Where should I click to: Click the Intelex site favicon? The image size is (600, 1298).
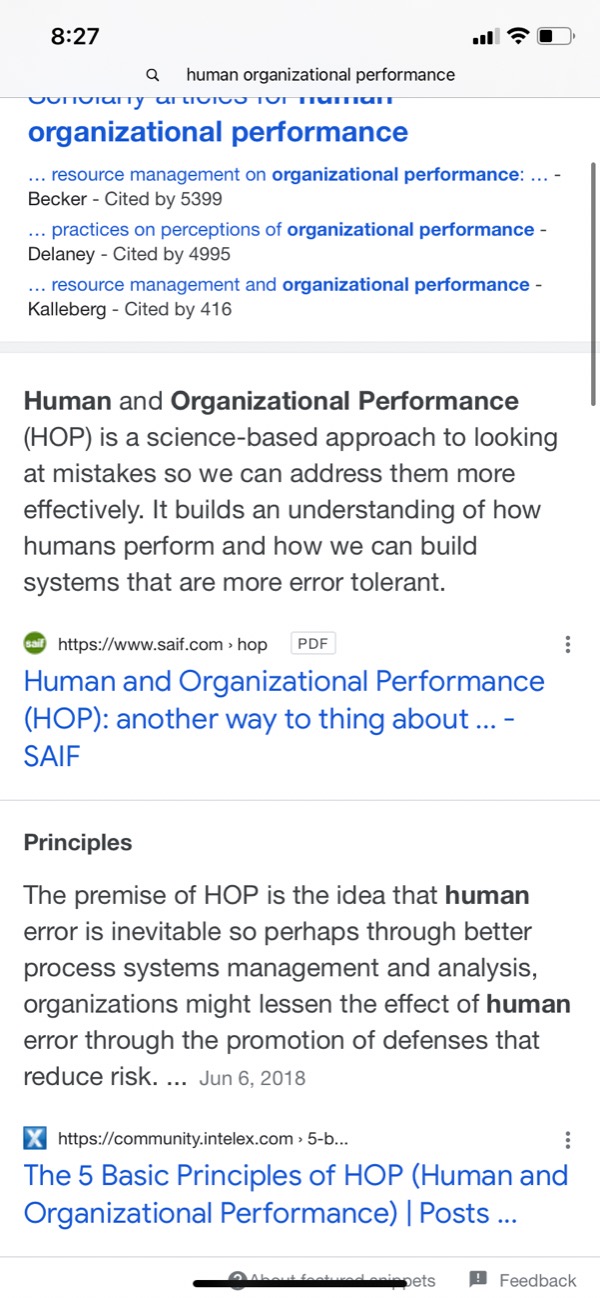pyautogui.click(x=35, y=1138)
